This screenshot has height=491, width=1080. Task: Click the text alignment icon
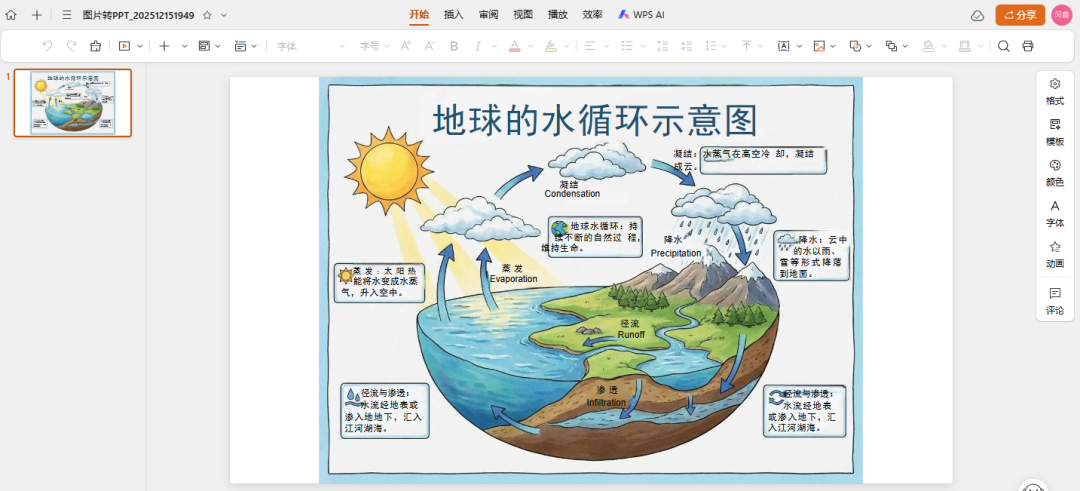point(590,46)
